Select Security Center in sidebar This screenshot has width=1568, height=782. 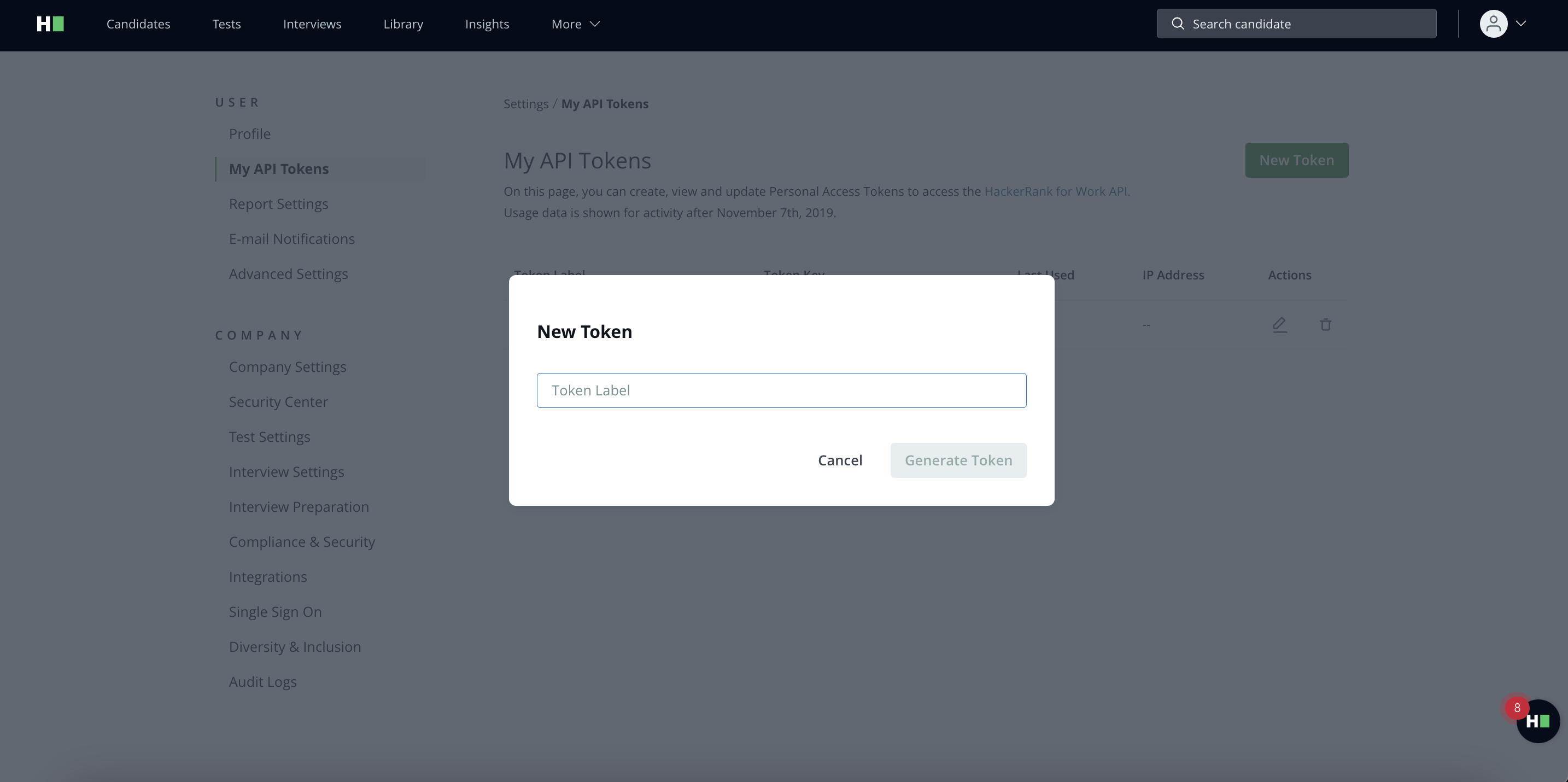(278, 402)
